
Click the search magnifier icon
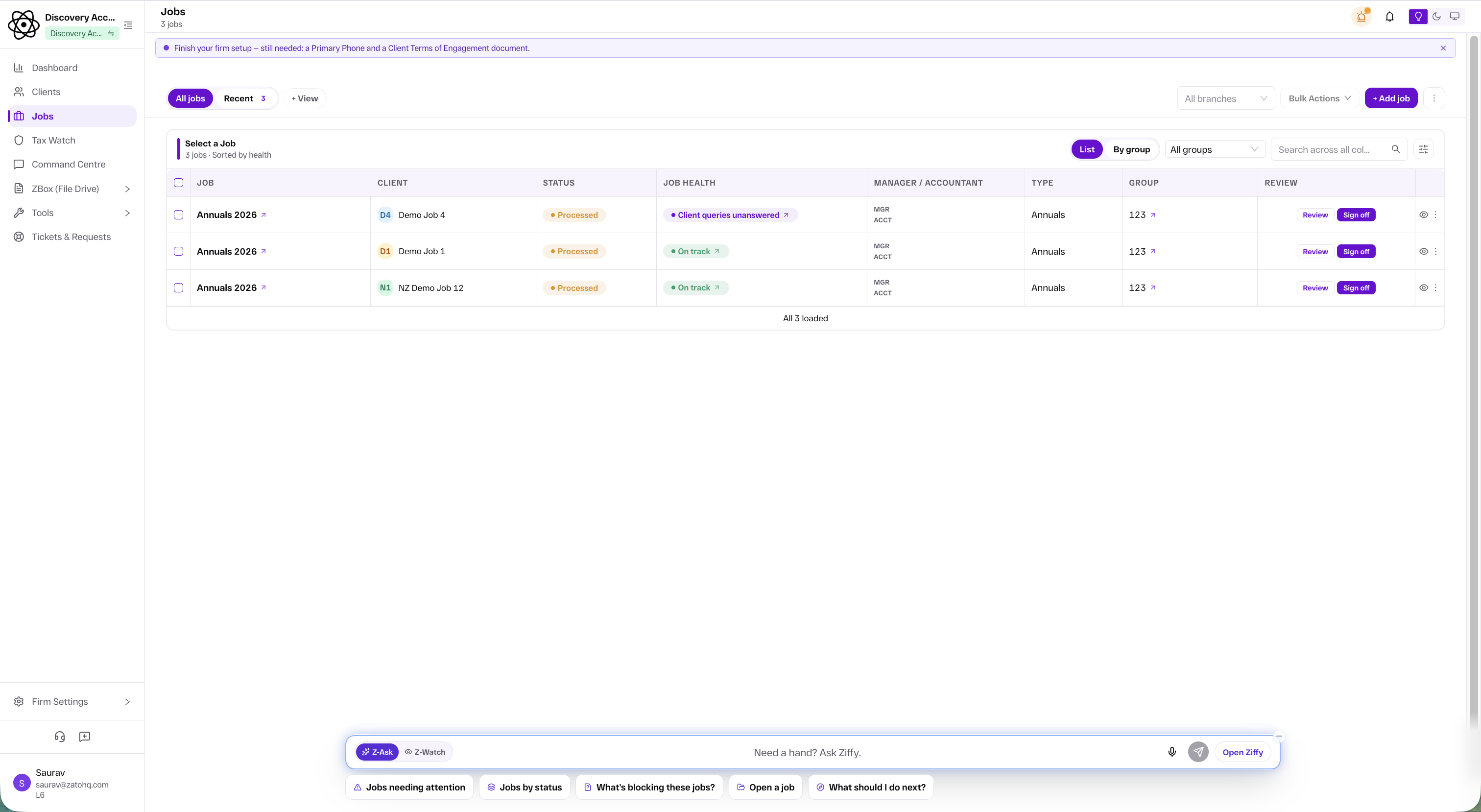tap(1395, 149)
